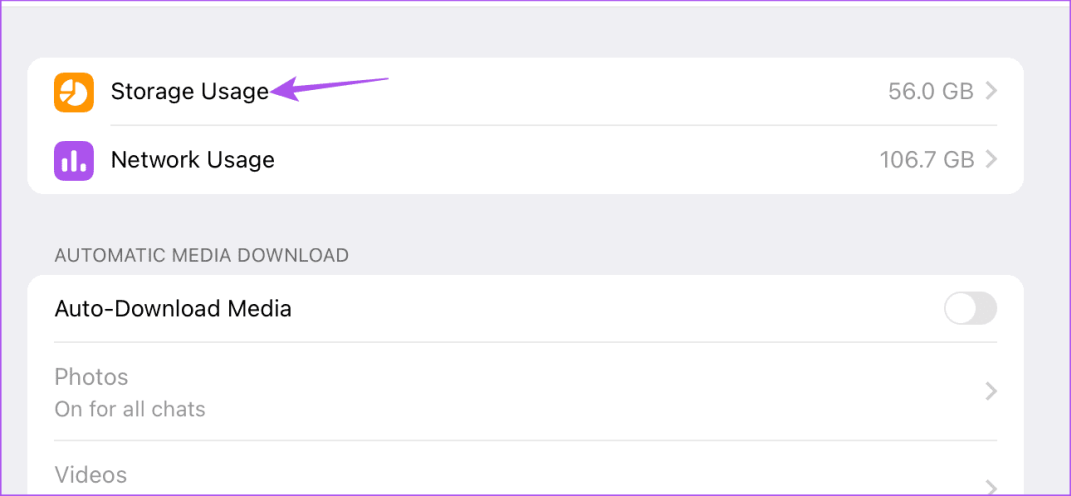Viewport: 1071px width, 496px height.
Task: Enable the Auto-Download Media switch
Action: click(970, 309)
